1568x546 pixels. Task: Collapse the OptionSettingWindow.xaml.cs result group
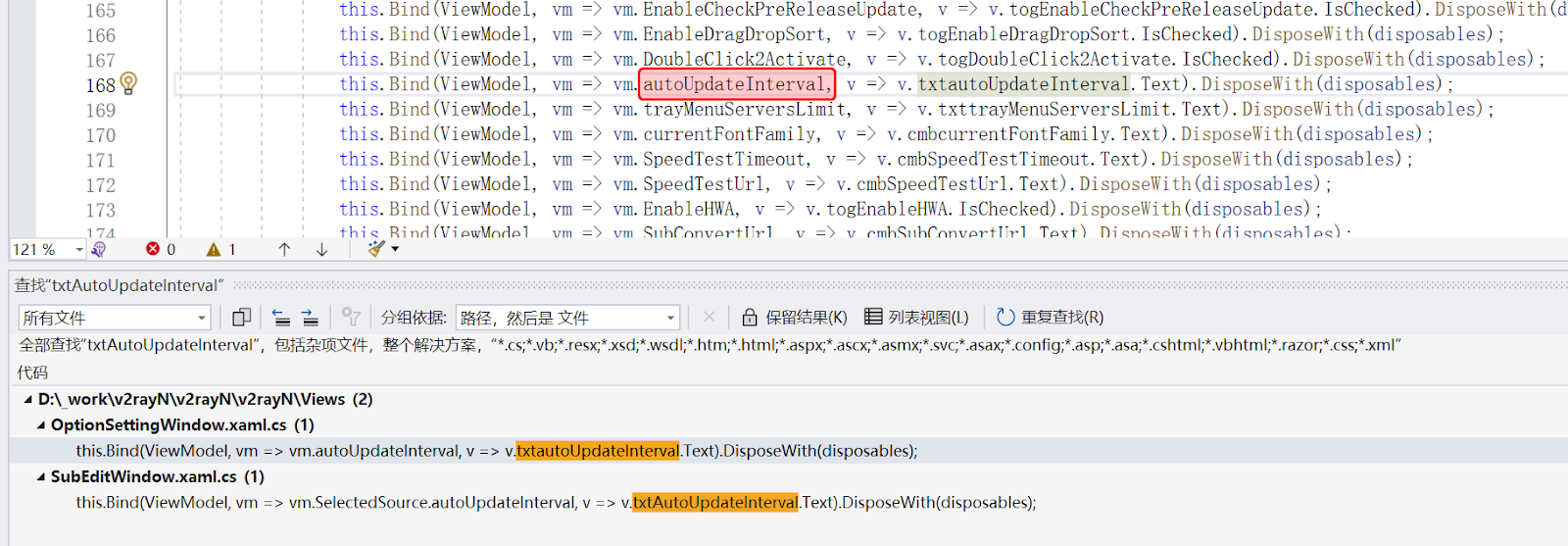click(x=41, y=425)
